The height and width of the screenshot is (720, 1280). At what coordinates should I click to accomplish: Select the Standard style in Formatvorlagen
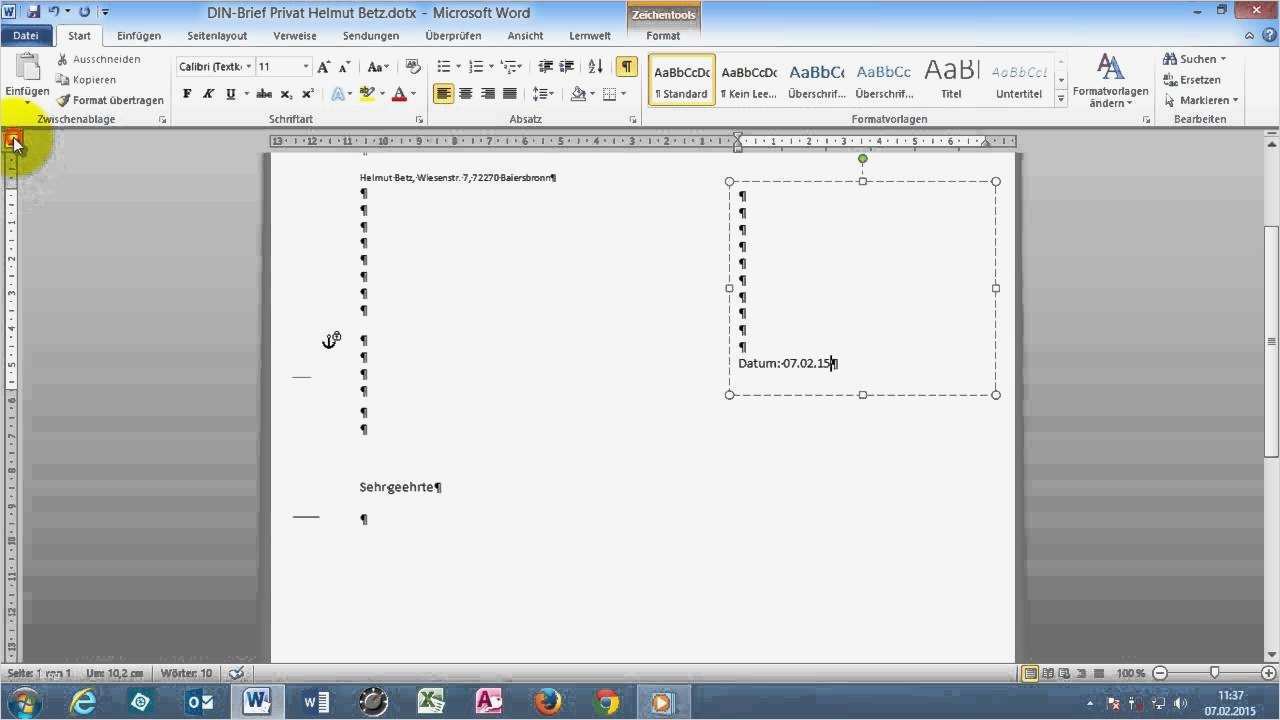680,80
